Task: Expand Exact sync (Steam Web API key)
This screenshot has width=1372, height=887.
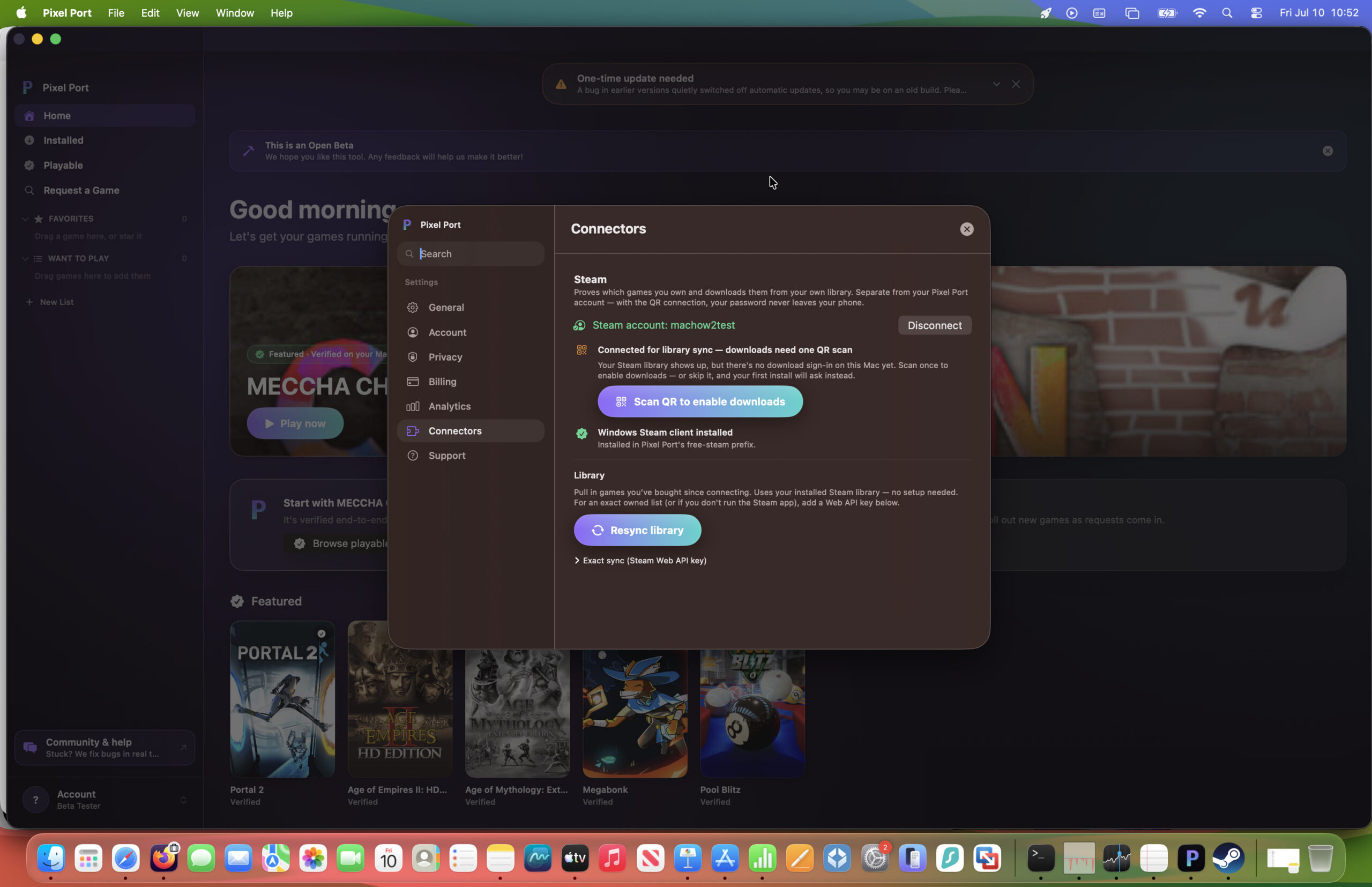Action: [640, 561]
